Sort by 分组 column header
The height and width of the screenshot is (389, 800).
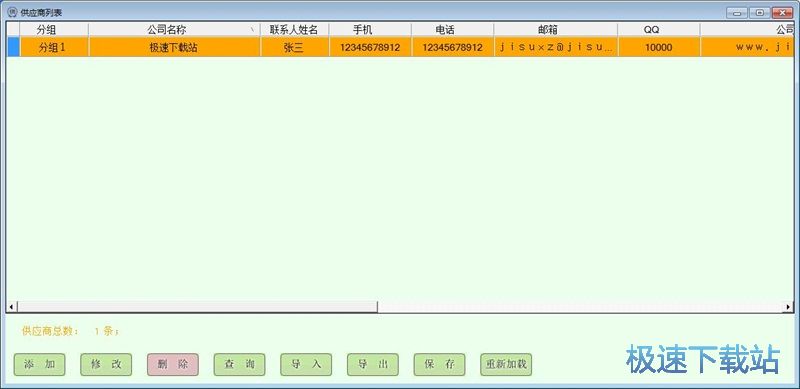click(x=54, y=30)
